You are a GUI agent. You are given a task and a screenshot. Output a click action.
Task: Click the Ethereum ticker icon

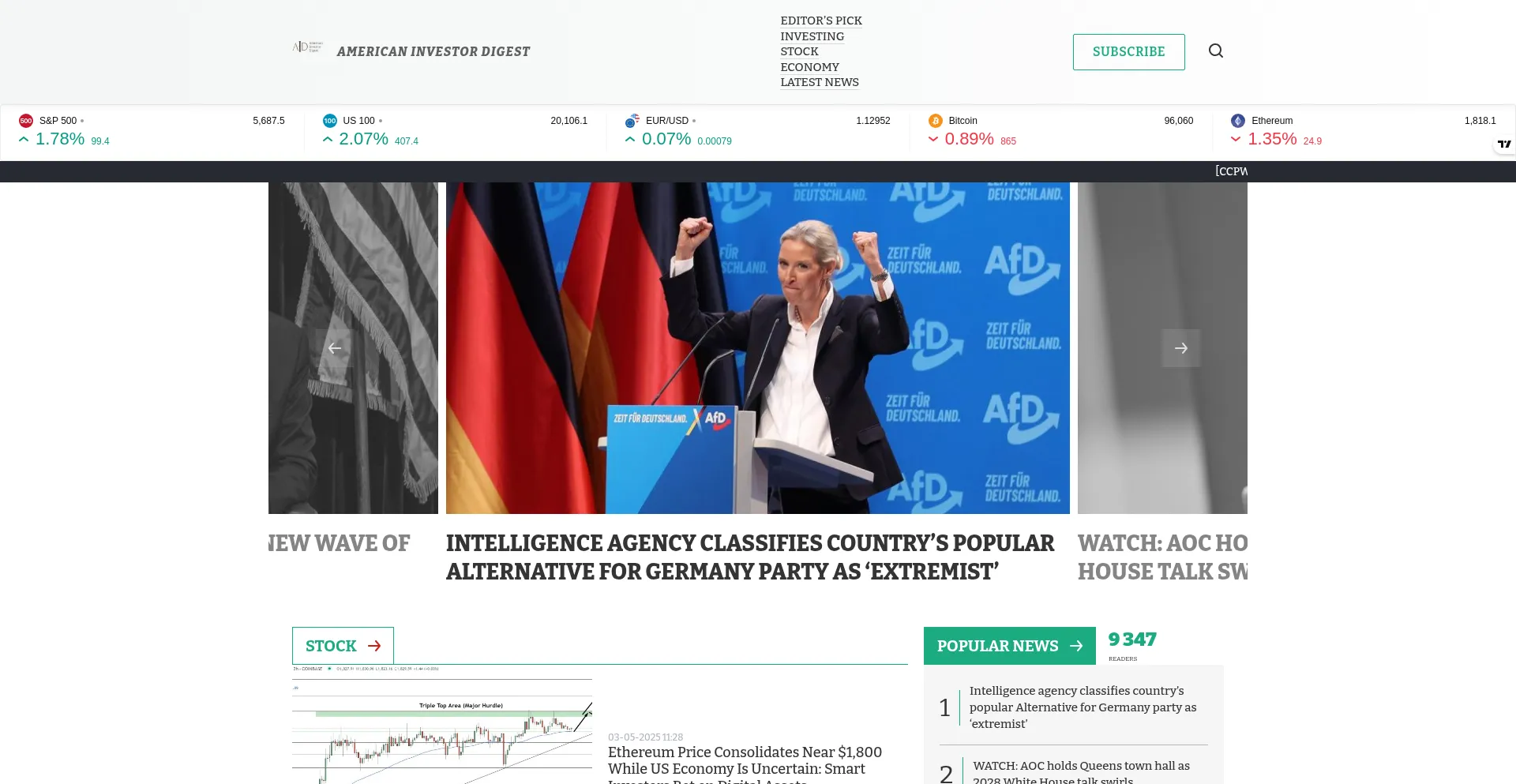[1238, 121]
